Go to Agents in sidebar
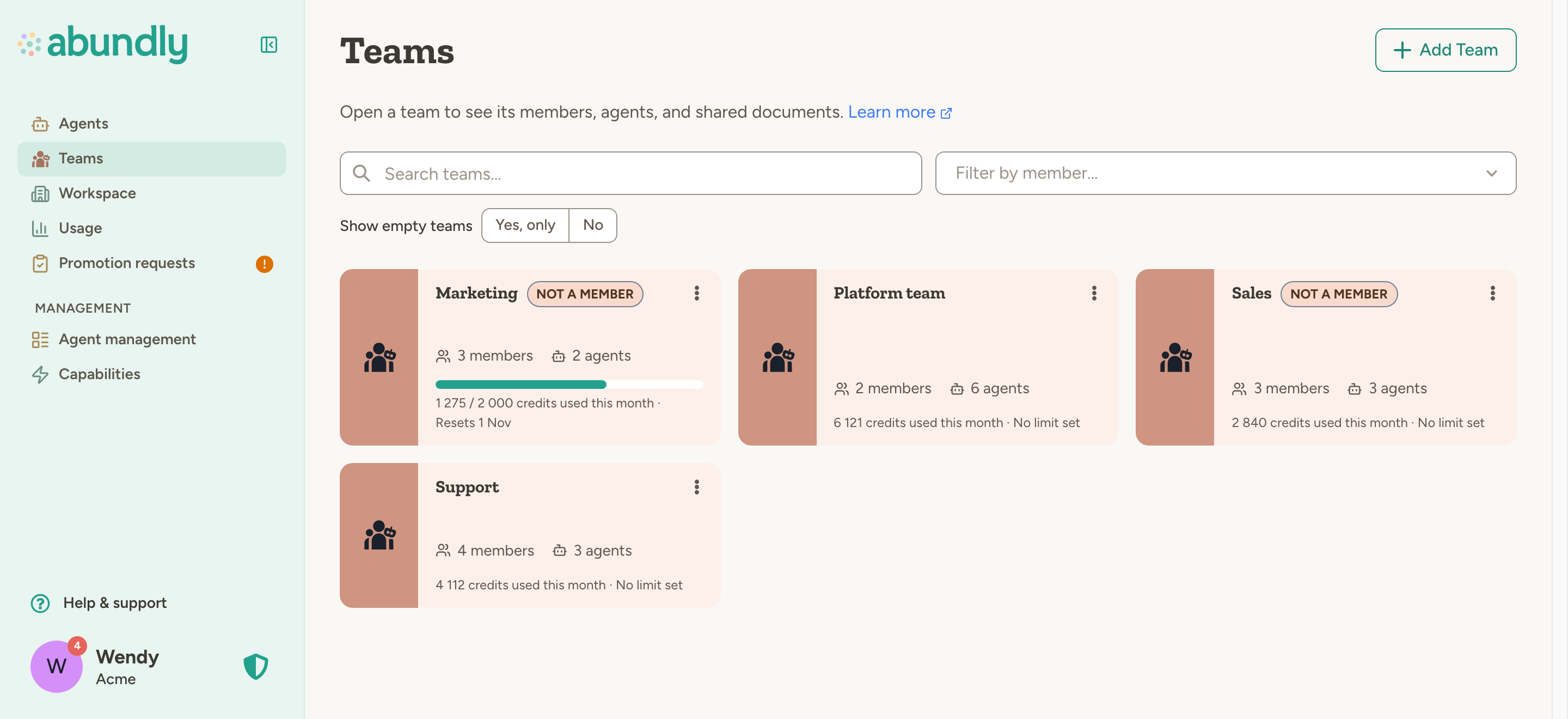Viewport: 1568px width, 719px height. (x=151, y=124)
